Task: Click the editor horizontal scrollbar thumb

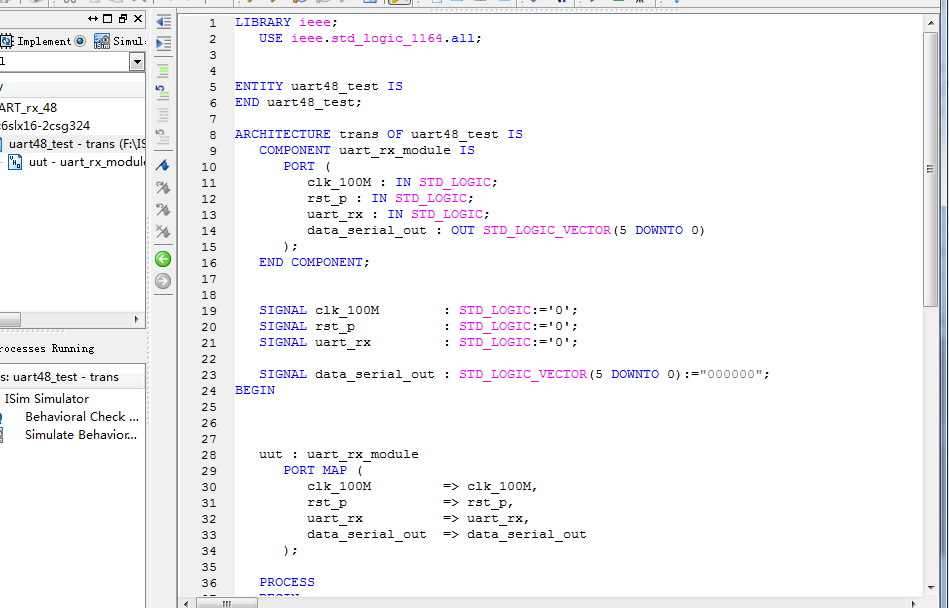Action: pyautogui.click(x=227, y=603)
